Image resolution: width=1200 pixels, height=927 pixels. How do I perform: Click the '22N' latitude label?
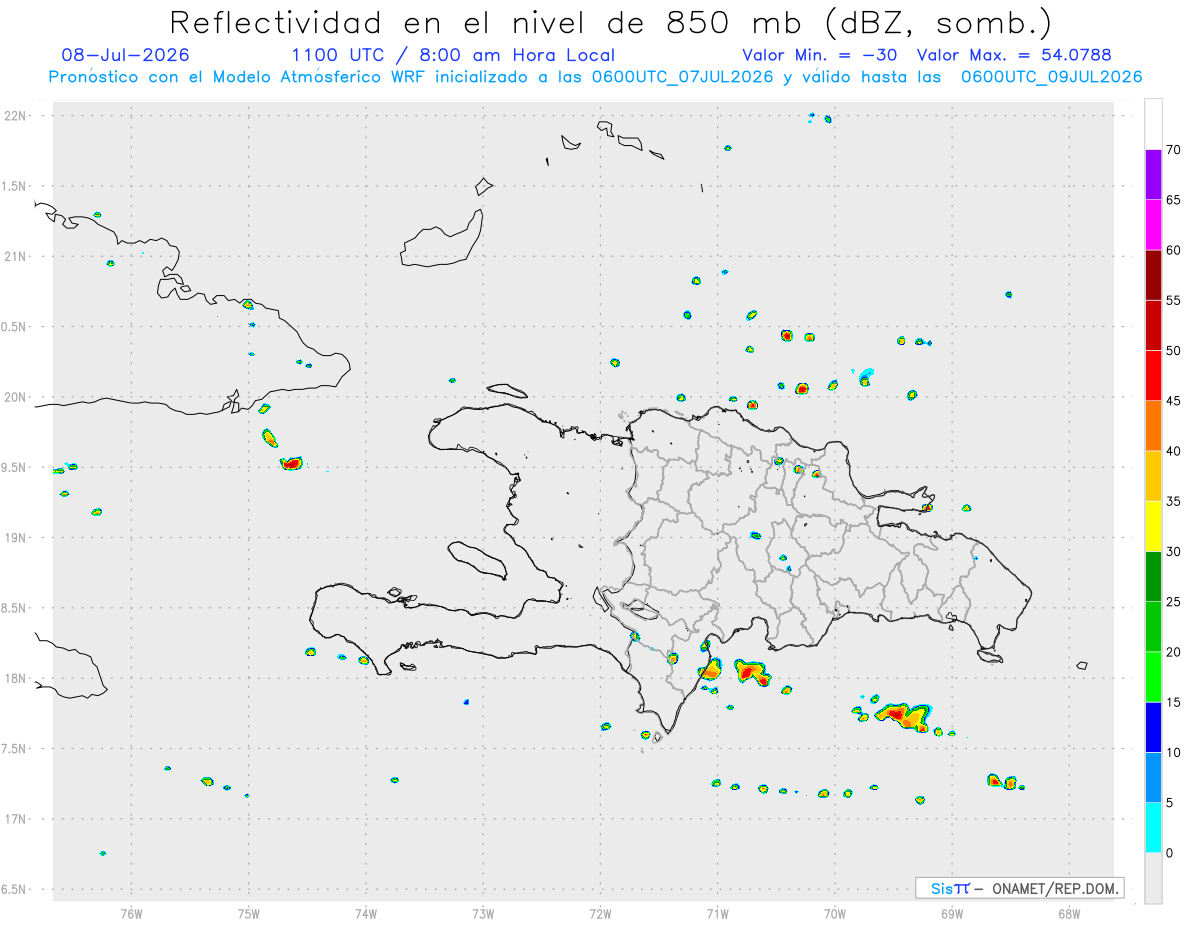(17, 116)
